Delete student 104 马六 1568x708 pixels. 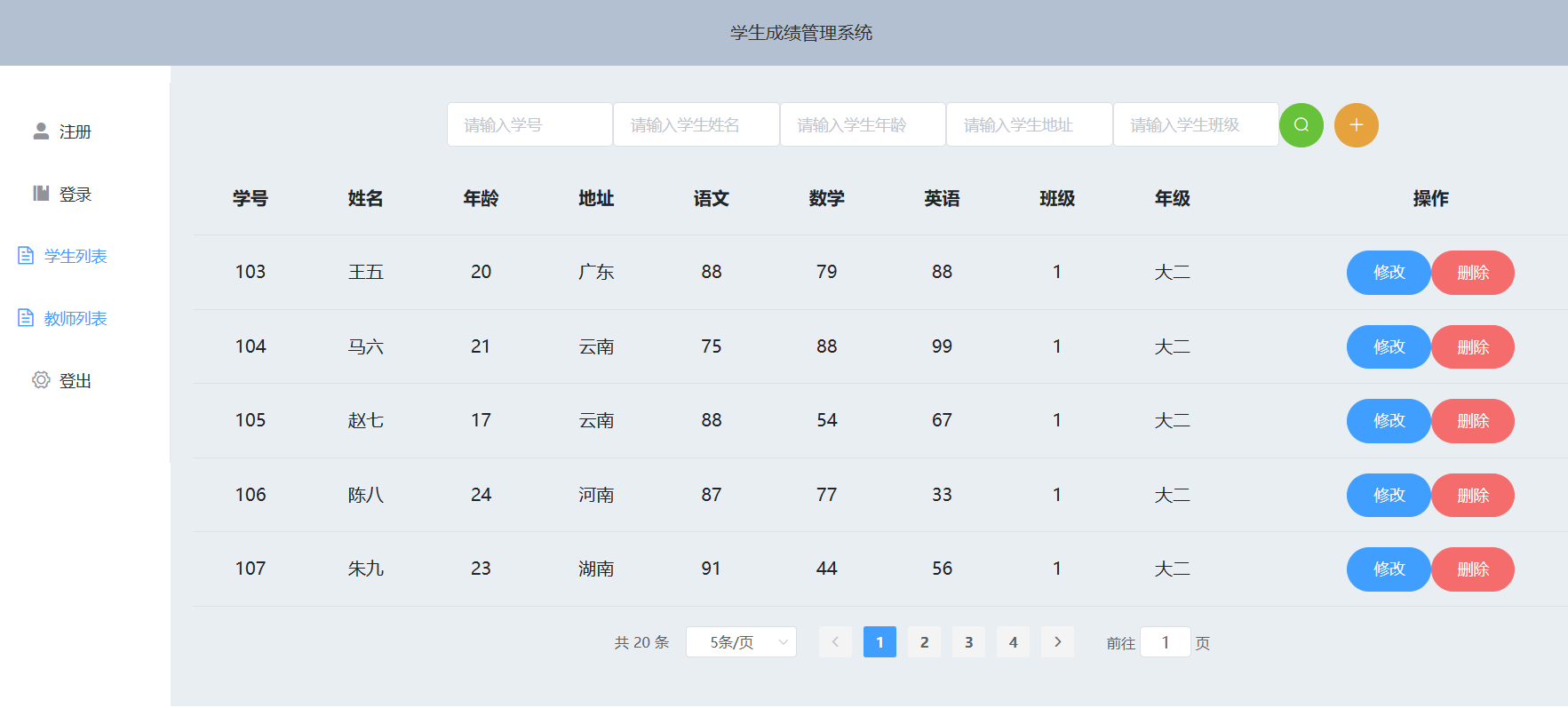(x=1473, y=347)
